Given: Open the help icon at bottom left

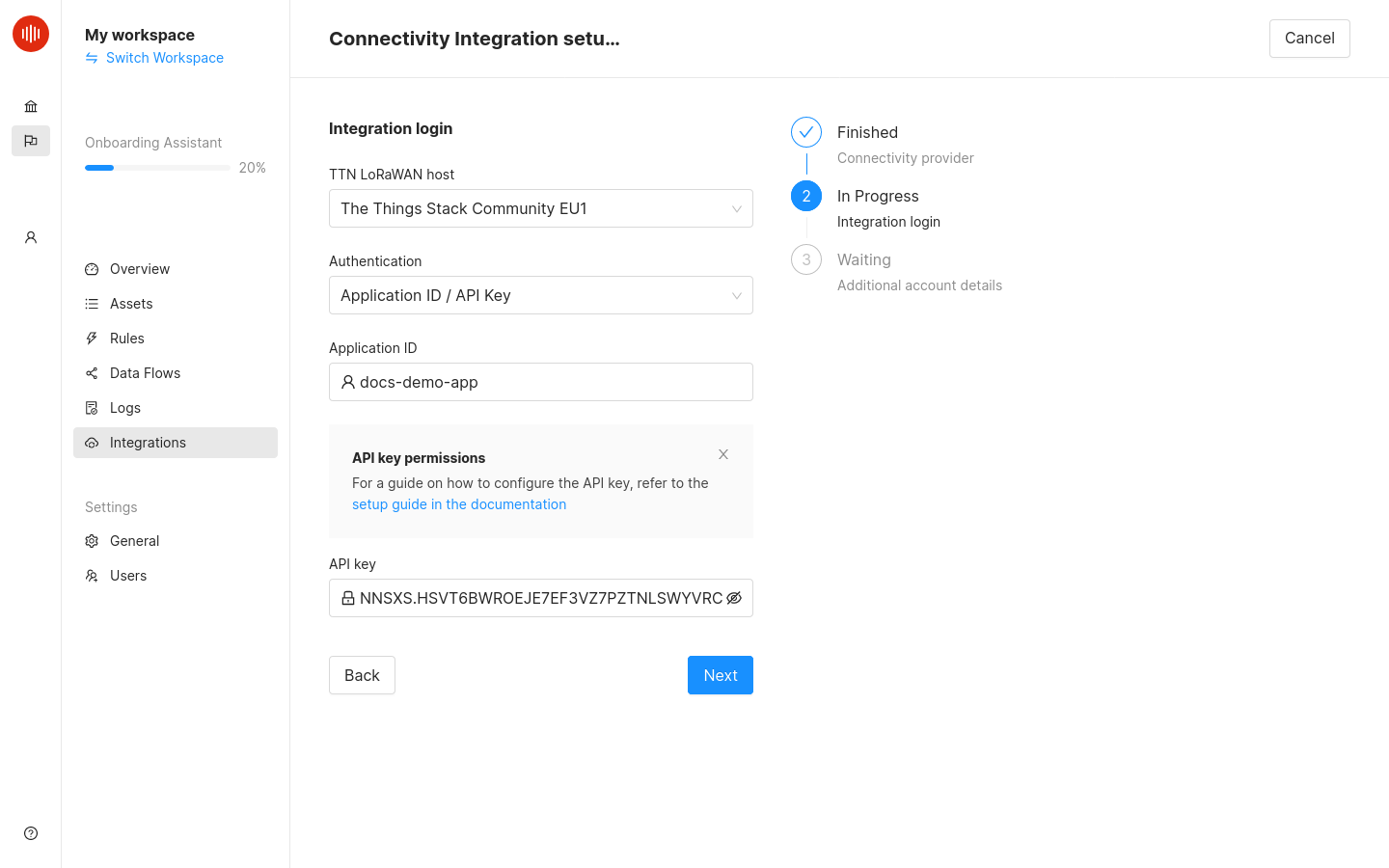Looking at the screenshot, I should [x=30, y=832].
